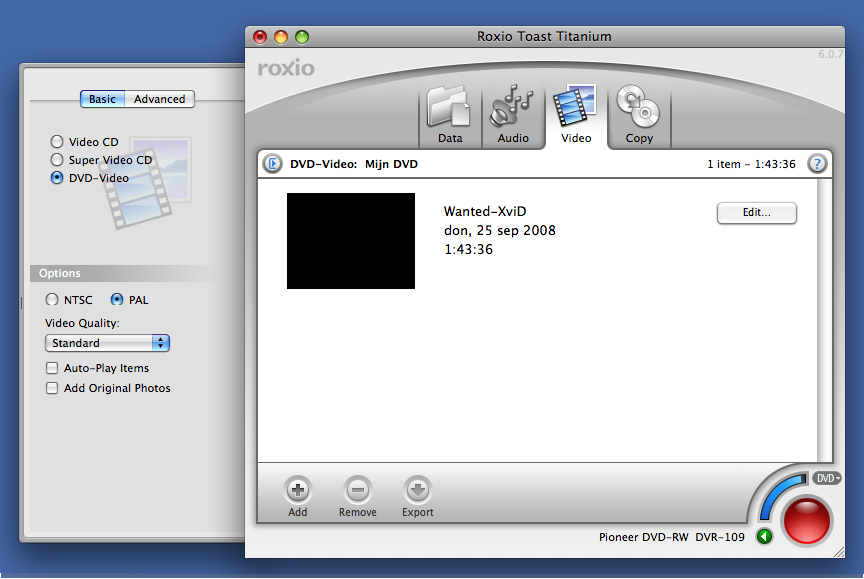Toggle the drawer icon beside DVD-Video title
This screenshot has width=864, height=579.
[272, 164]
